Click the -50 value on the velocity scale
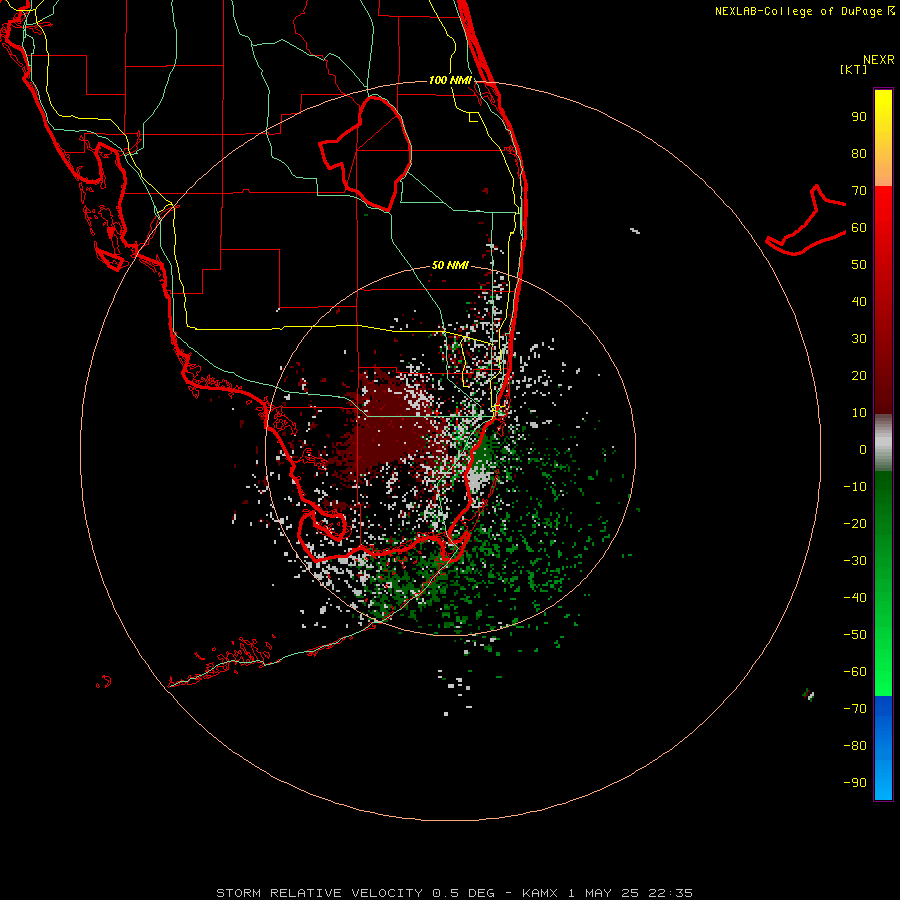This screenshot has height=900, width=900. pos(855,635)
